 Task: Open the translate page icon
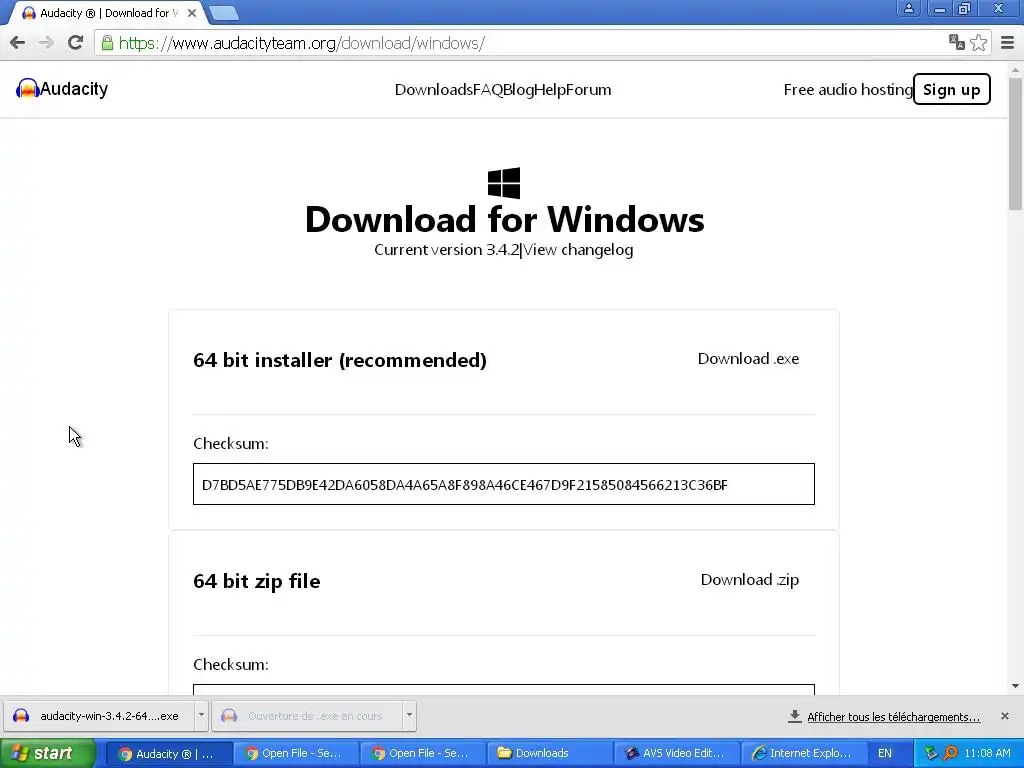click(x=957, y=42)
